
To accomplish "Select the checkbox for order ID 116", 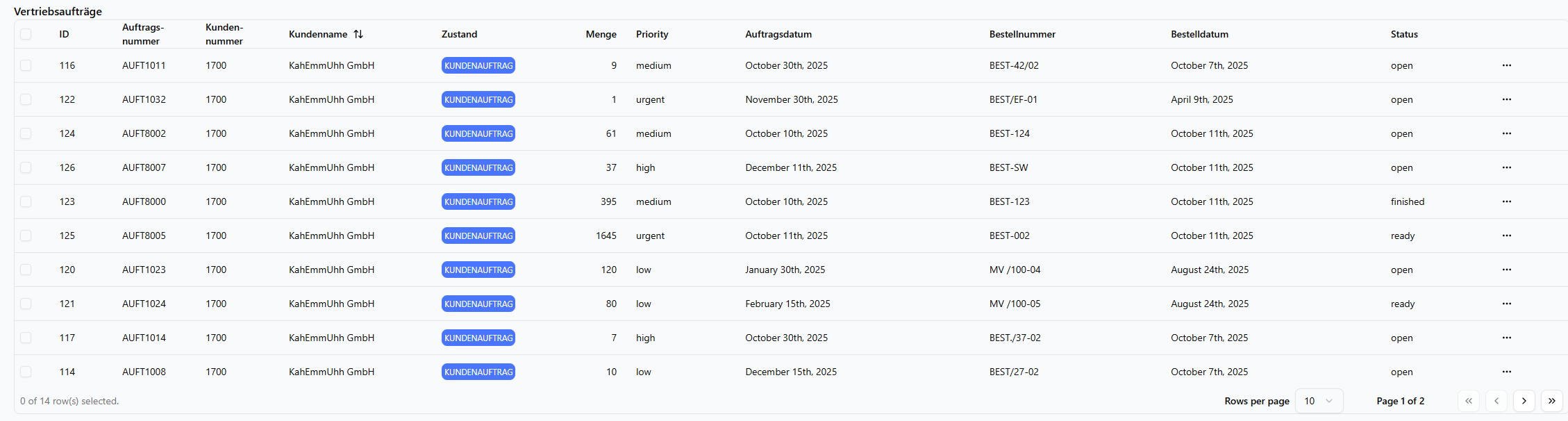I will coord(26,65).
